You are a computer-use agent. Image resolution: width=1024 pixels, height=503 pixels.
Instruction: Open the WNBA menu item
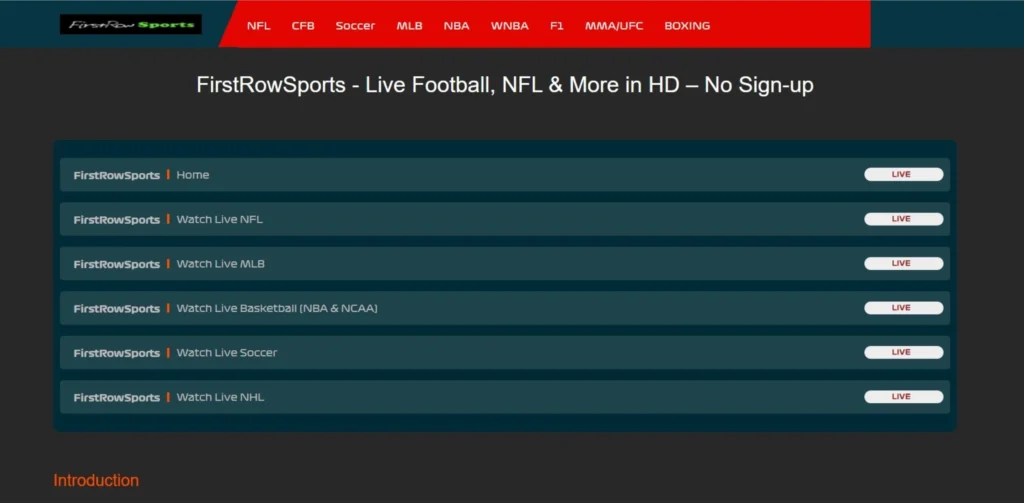coord(510,26)
